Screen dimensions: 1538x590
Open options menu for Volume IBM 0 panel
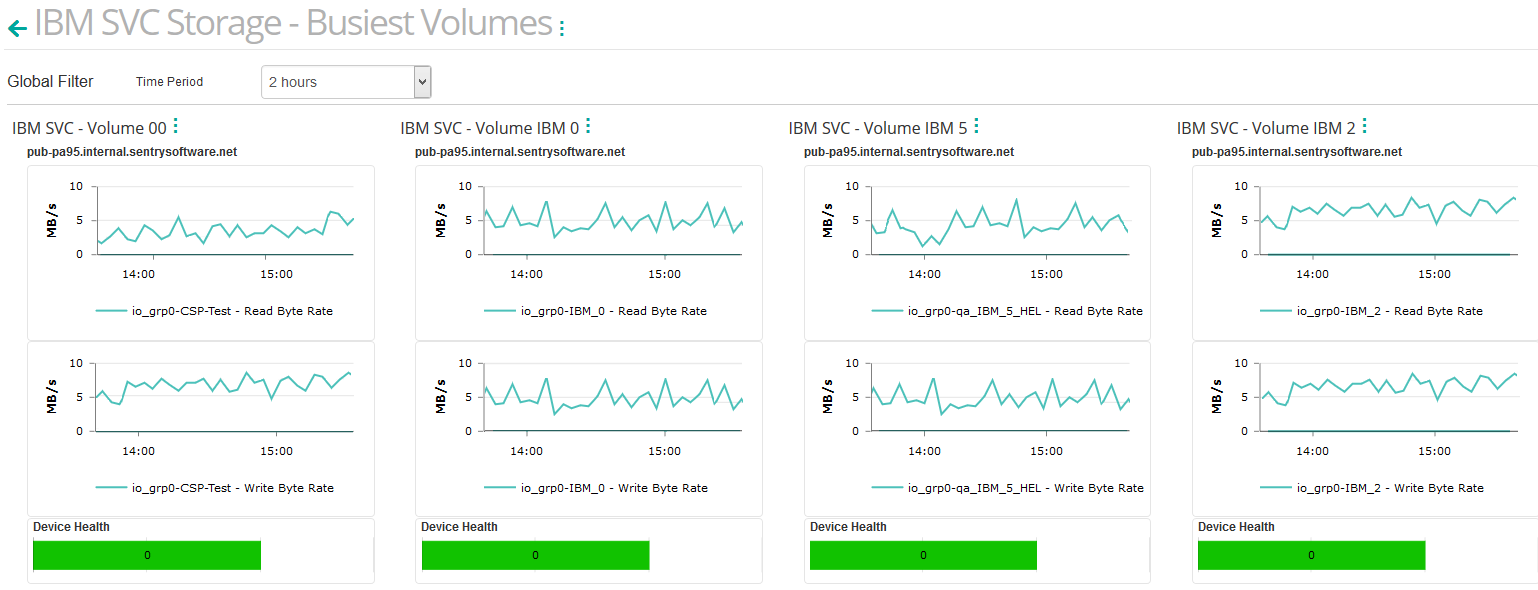588,126
